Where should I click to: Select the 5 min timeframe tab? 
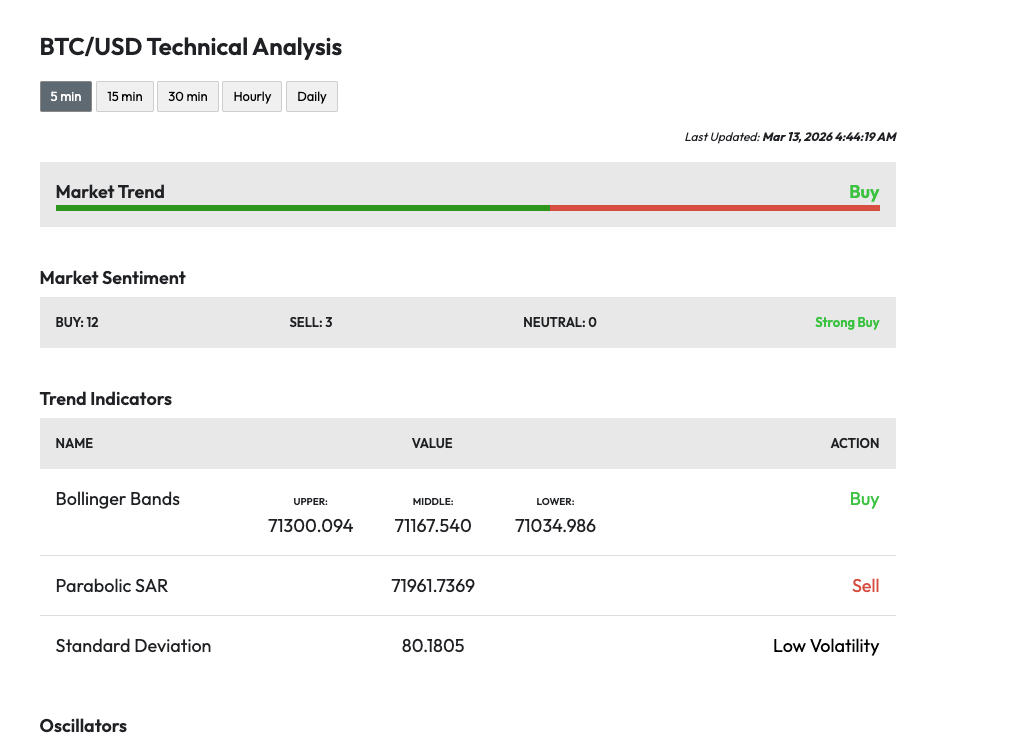[x=66, y=97]
